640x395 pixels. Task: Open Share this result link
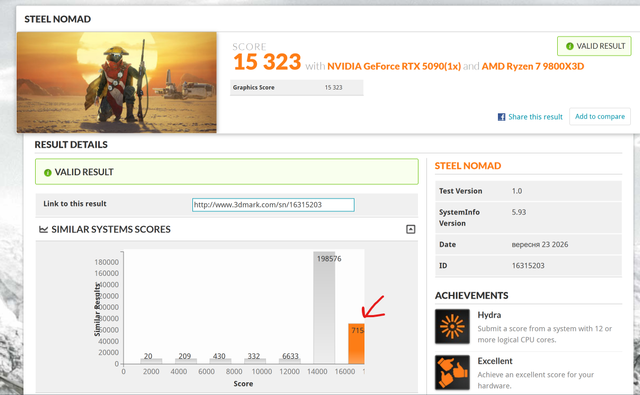pos(535,117)
